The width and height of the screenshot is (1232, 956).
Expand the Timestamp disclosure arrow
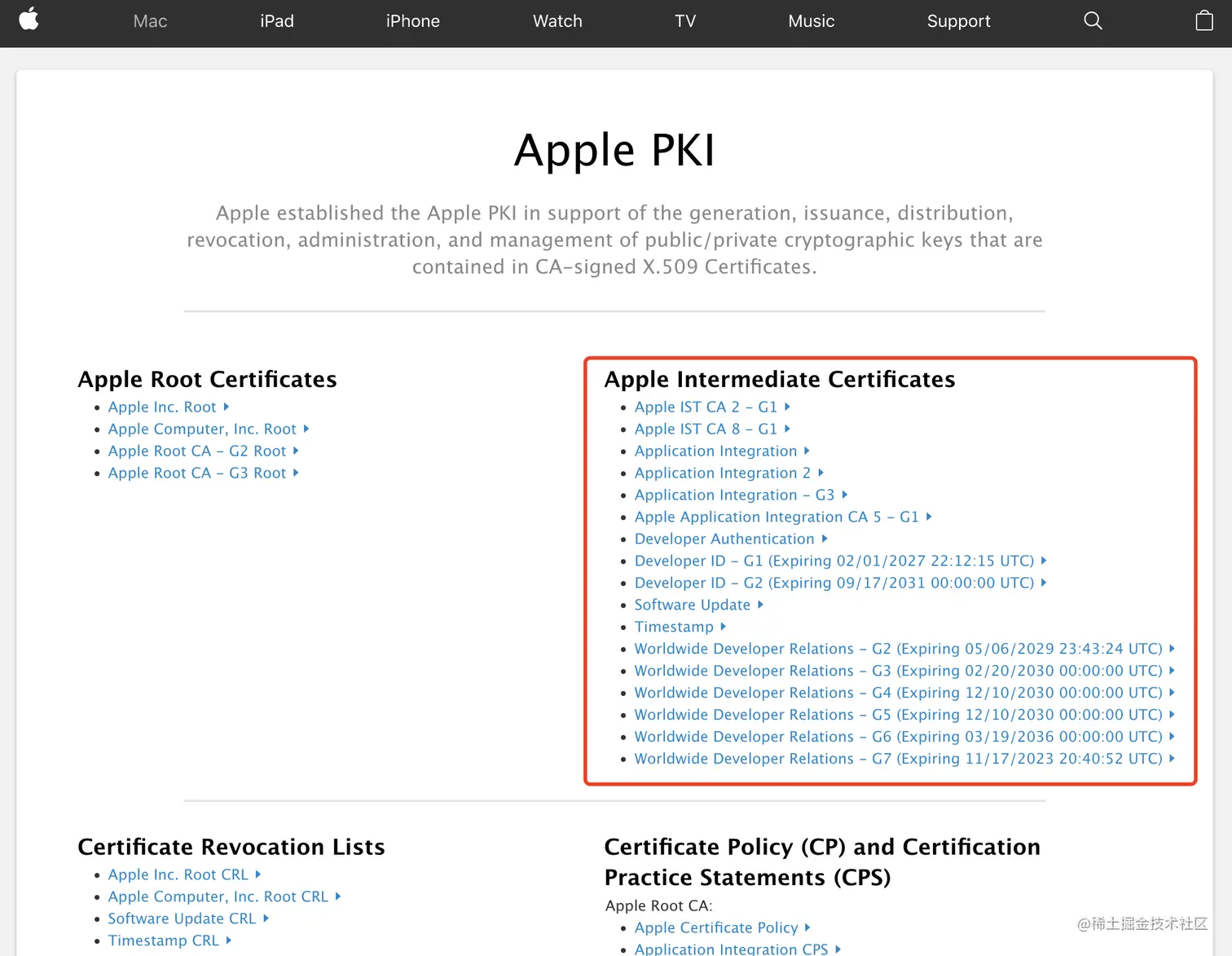pos(722,627)
